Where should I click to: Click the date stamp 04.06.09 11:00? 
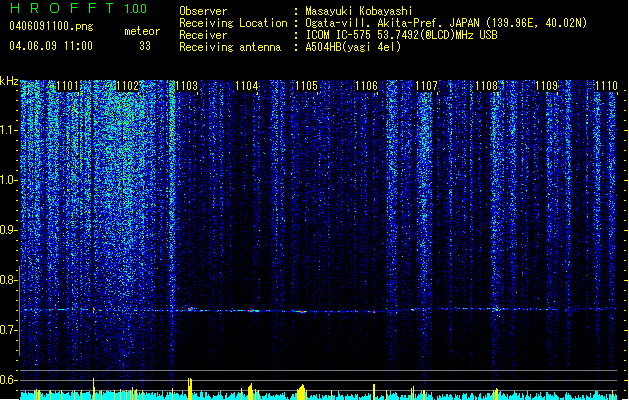click(51, 46)
